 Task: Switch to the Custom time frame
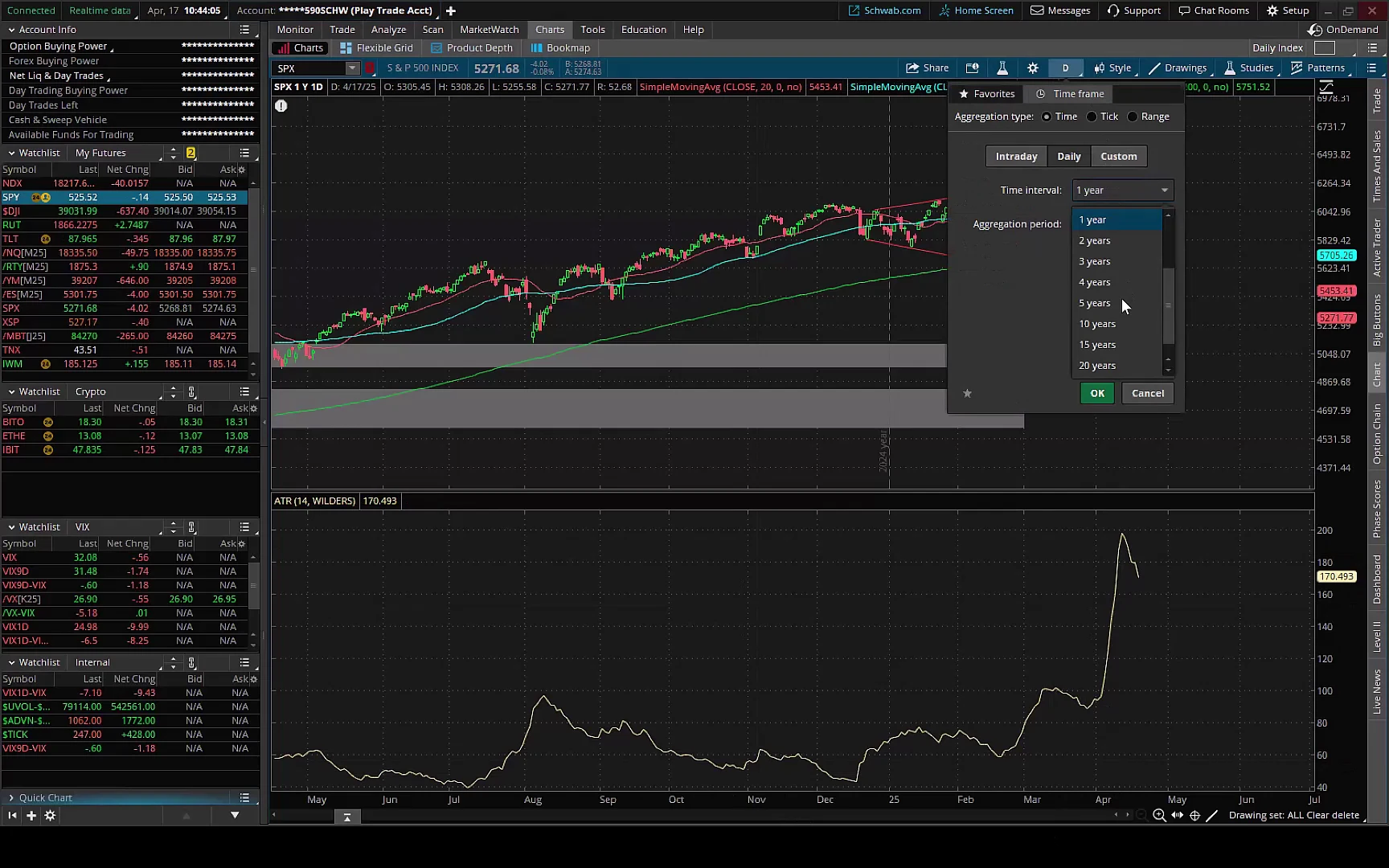click(x=1119, y=156)
